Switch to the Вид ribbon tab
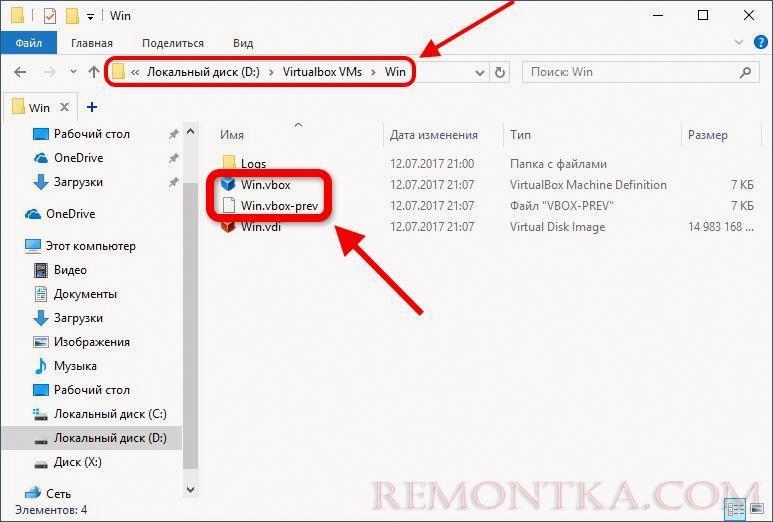 (243, 43)
